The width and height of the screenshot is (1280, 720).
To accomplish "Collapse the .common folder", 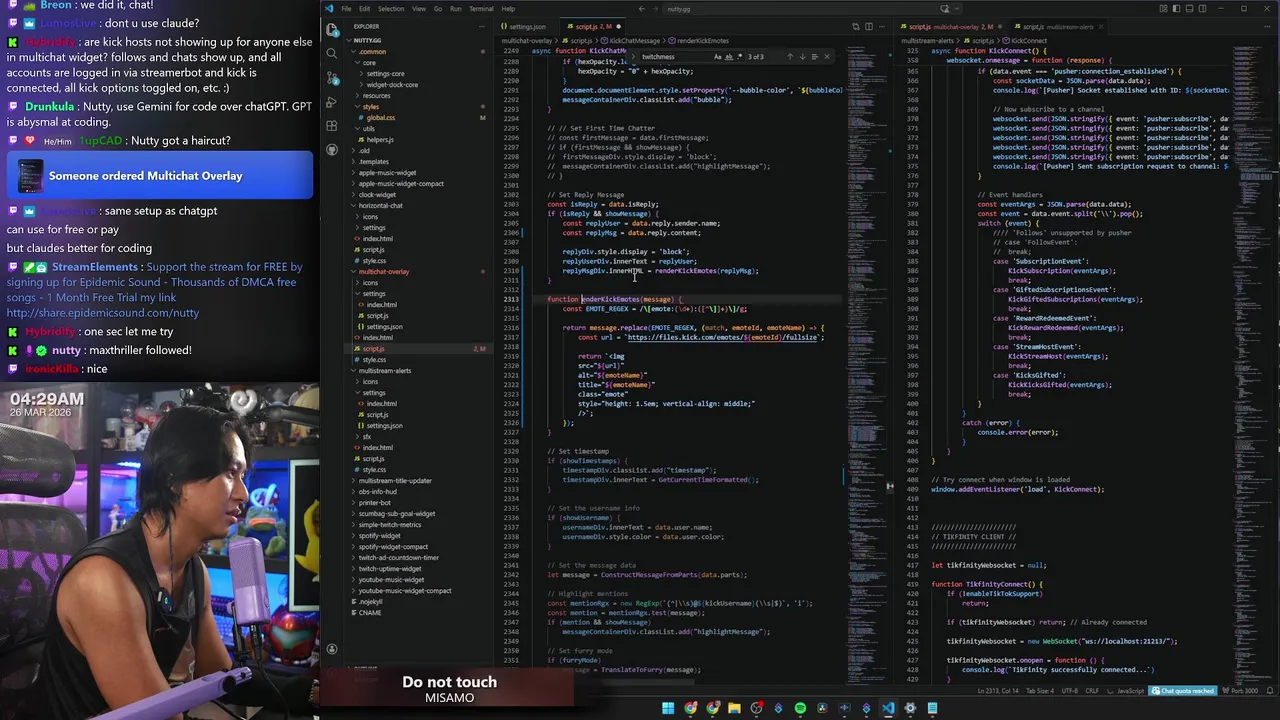I will [372, 51].
